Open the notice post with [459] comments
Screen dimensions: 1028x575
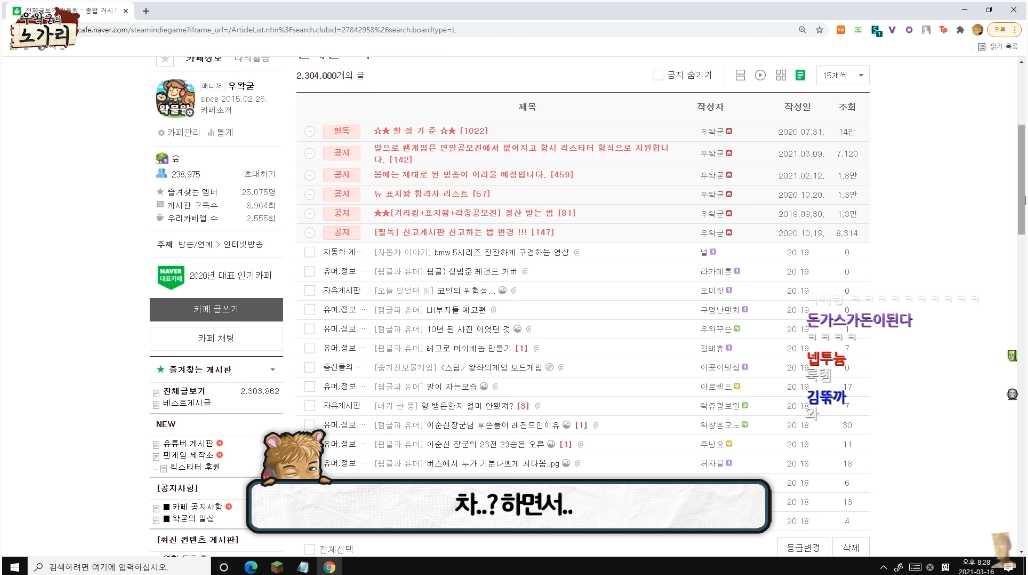pyautogui.click(x=473, y=174)
